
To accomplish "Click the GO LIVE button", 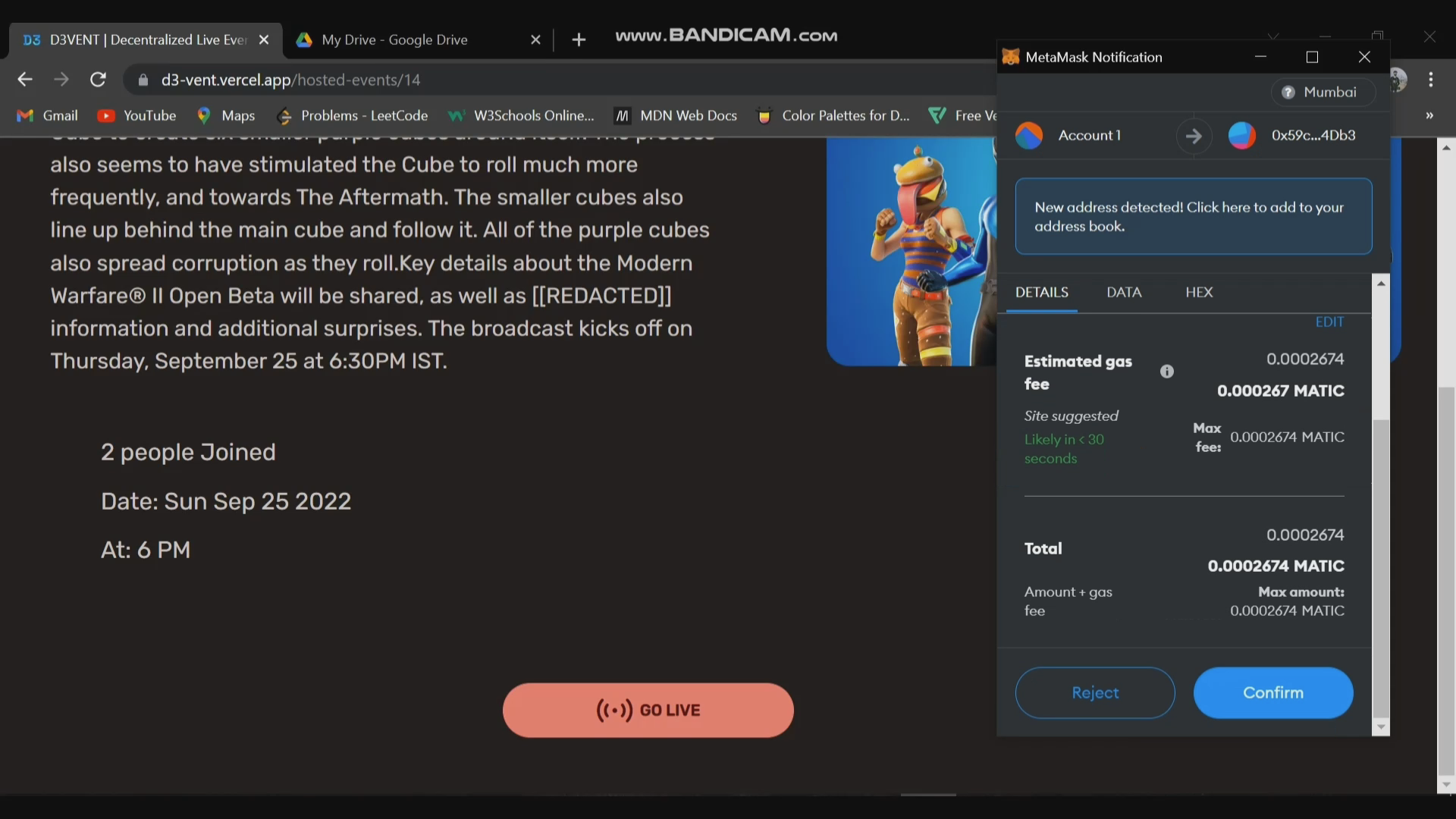I will tap(648, 710).
